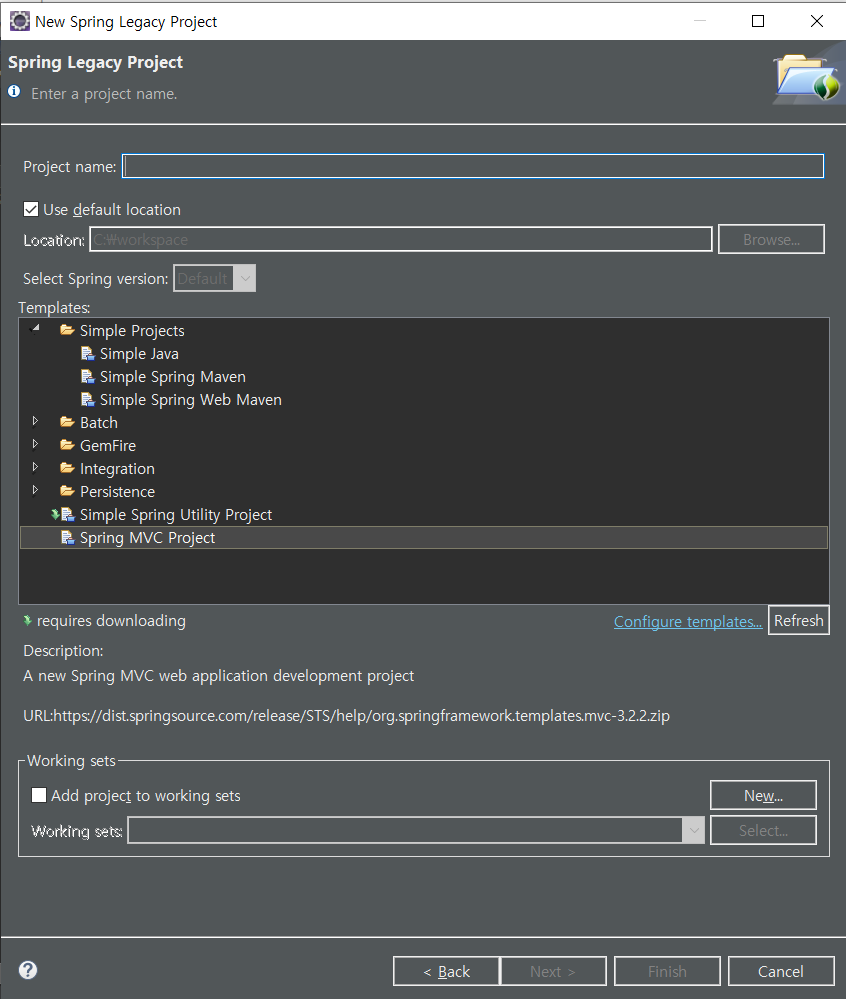Click the GemFire folder icon

click(x=68, y=445)
